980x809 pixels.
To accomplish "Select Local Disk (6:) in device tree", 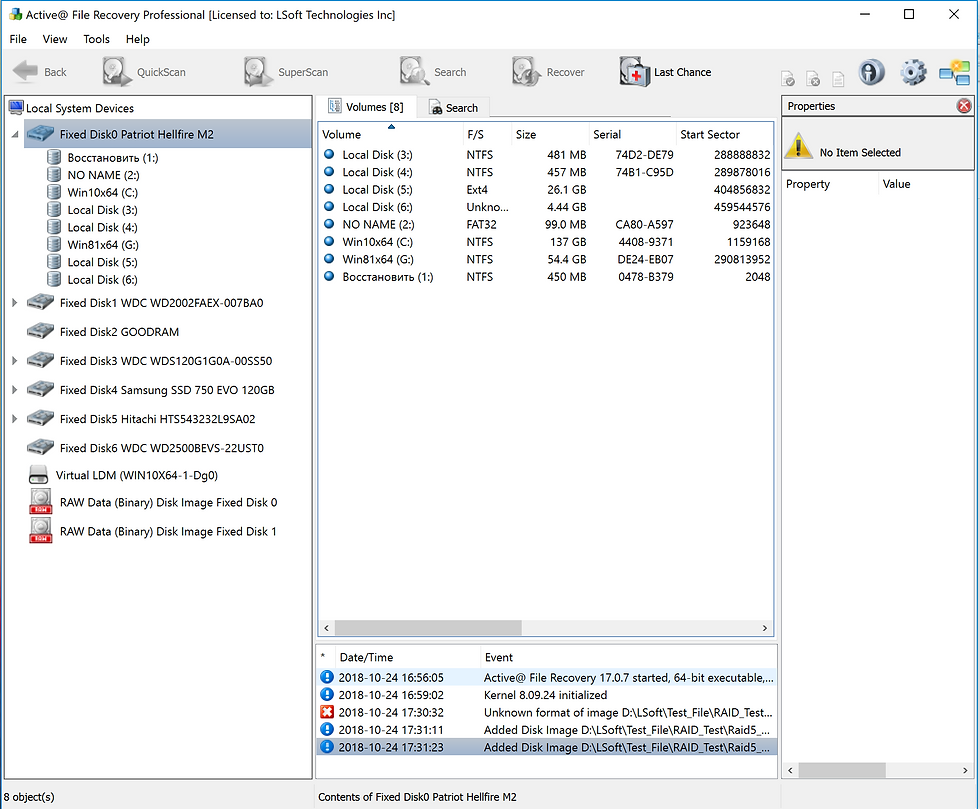I will [x=102, y=280].
